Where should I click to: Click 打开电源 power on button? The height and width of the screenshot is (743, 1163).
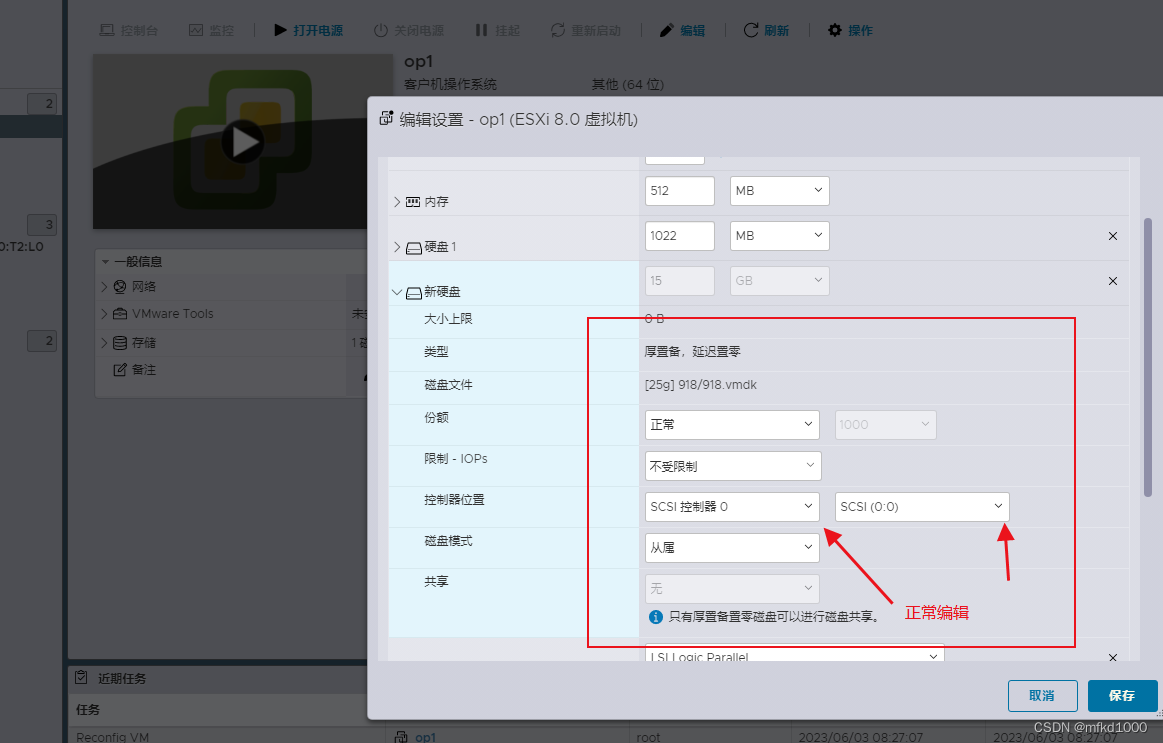tap(309, 30)
